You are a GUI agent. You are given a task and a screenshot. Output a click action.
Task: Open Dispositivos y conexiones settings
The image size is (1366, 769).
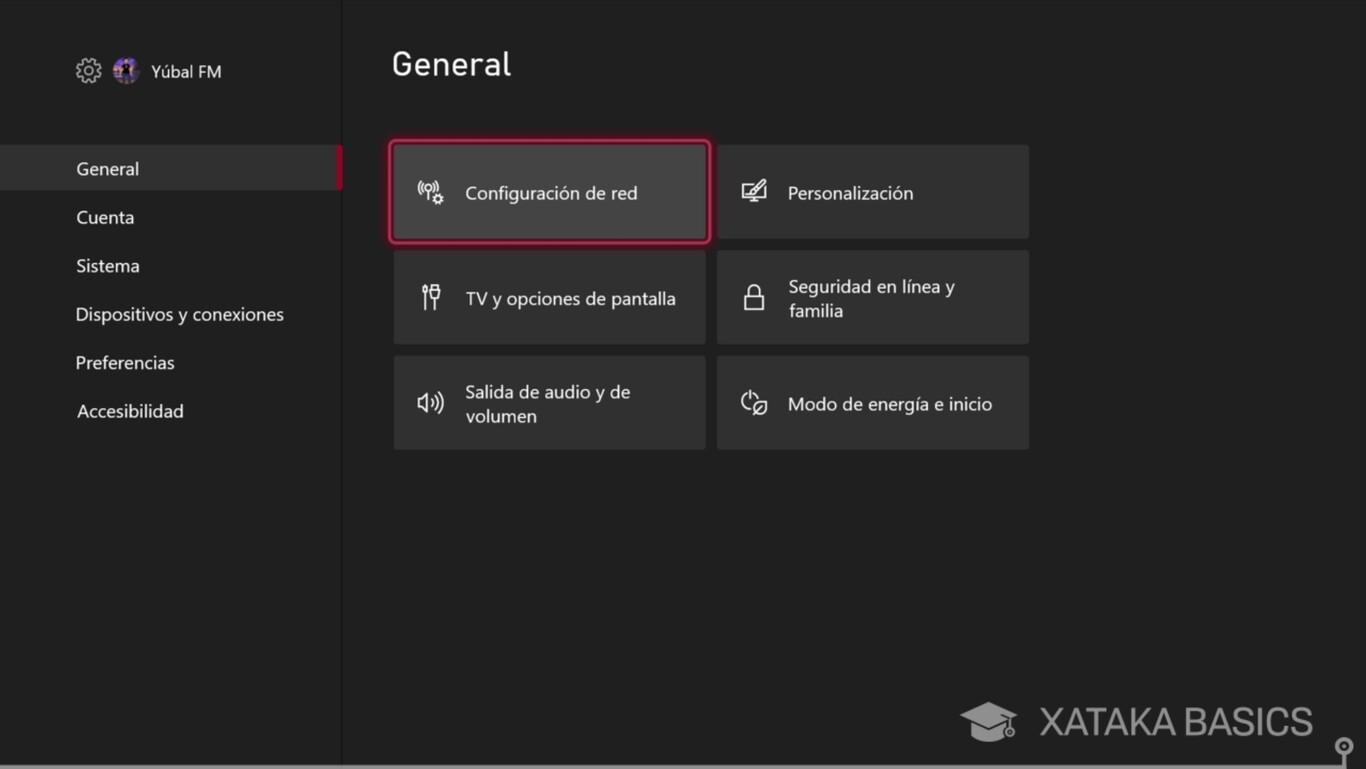click(180, 314)
